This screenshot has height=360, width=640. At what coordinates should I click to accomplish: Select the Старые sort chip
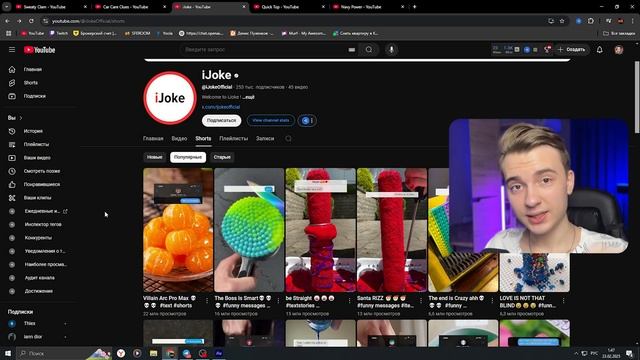click(222, 157)
